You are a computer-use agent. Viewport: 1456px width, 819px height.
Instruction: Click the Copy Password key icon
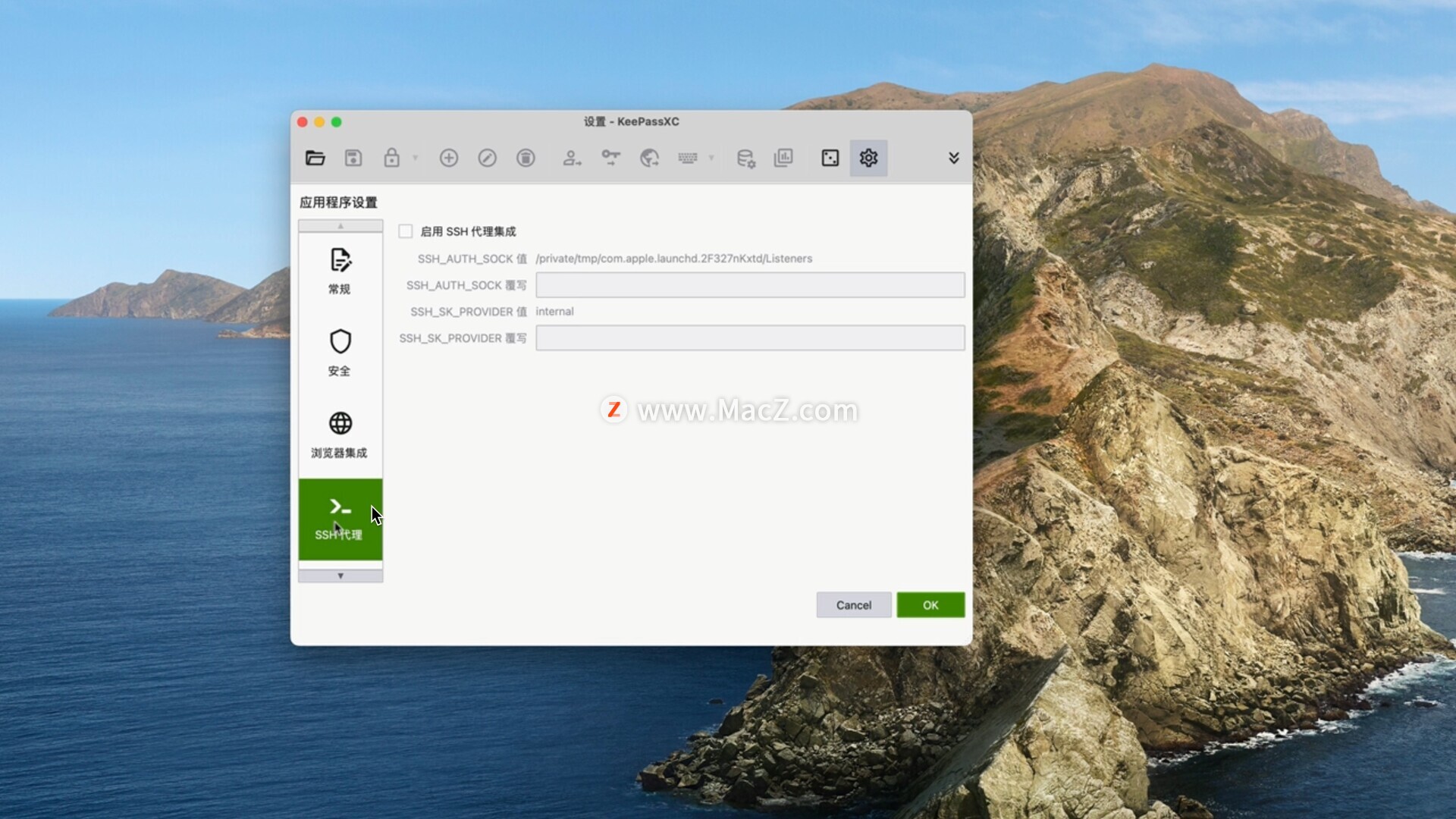[610, 158]
